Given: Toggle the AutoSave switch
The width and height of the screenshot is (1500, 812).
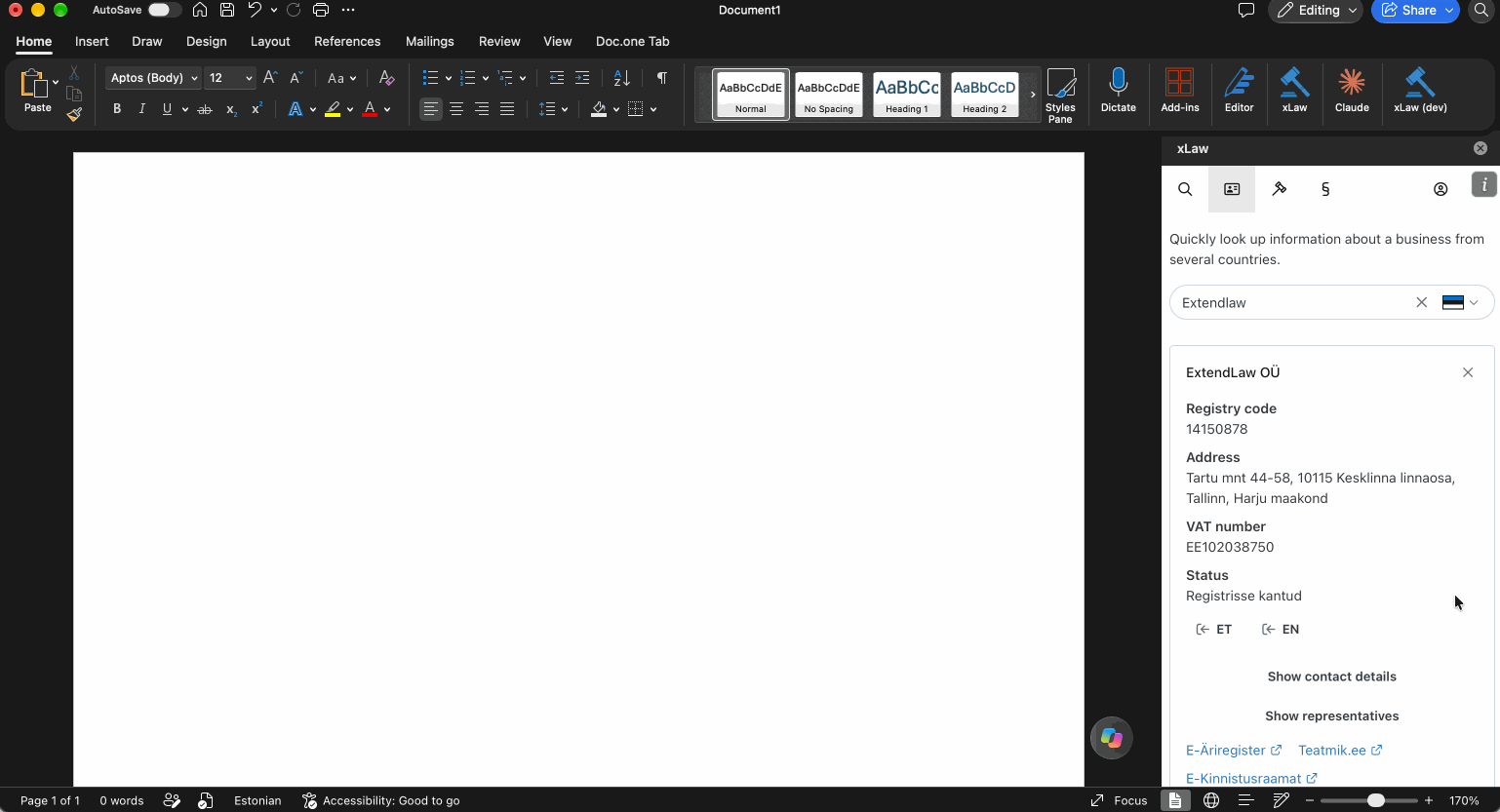Looking at the screenshot, I should click(x=164, y=10).
